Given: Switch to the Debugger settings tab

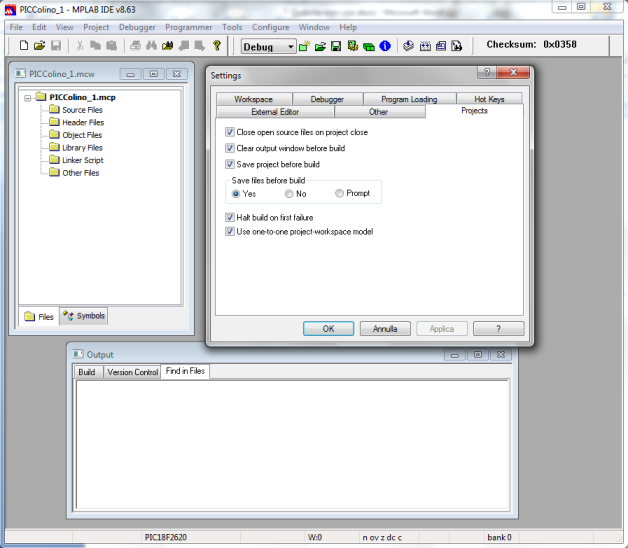Looking at the screenshot, I should pyautogui.click(x=327, y=99).
